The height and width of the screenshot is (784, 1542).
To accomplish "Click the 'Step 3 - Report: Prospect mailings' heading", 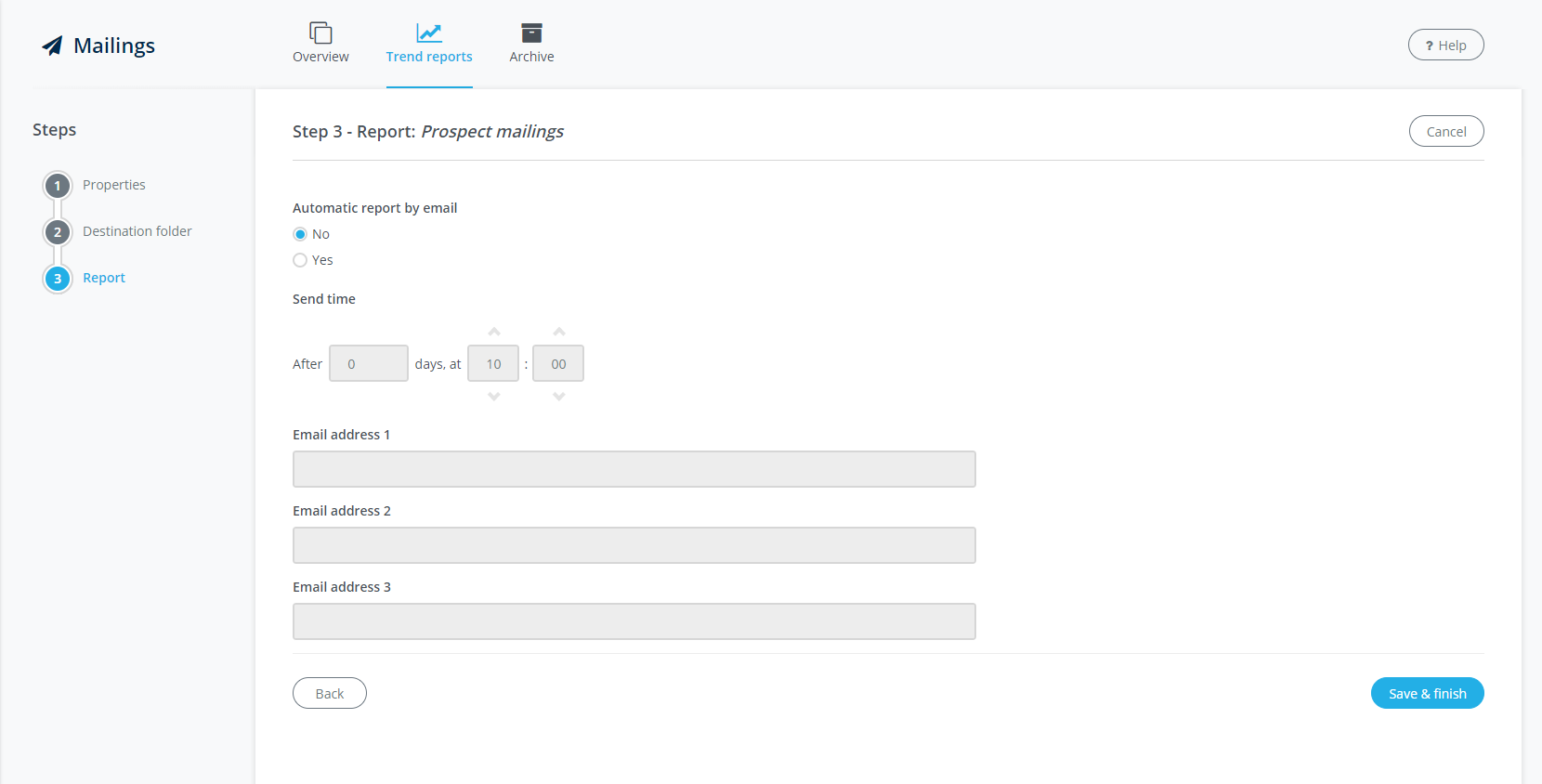I will 428,131.
